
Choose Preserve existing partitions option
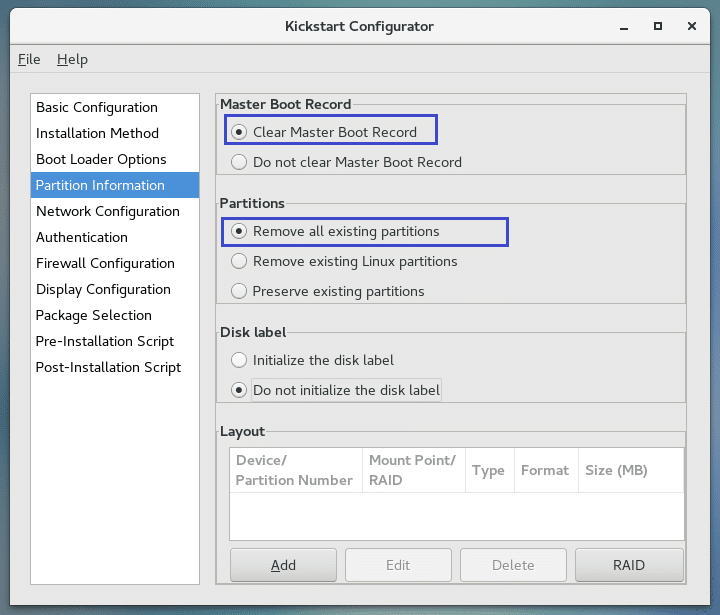(x=239, y=291)
